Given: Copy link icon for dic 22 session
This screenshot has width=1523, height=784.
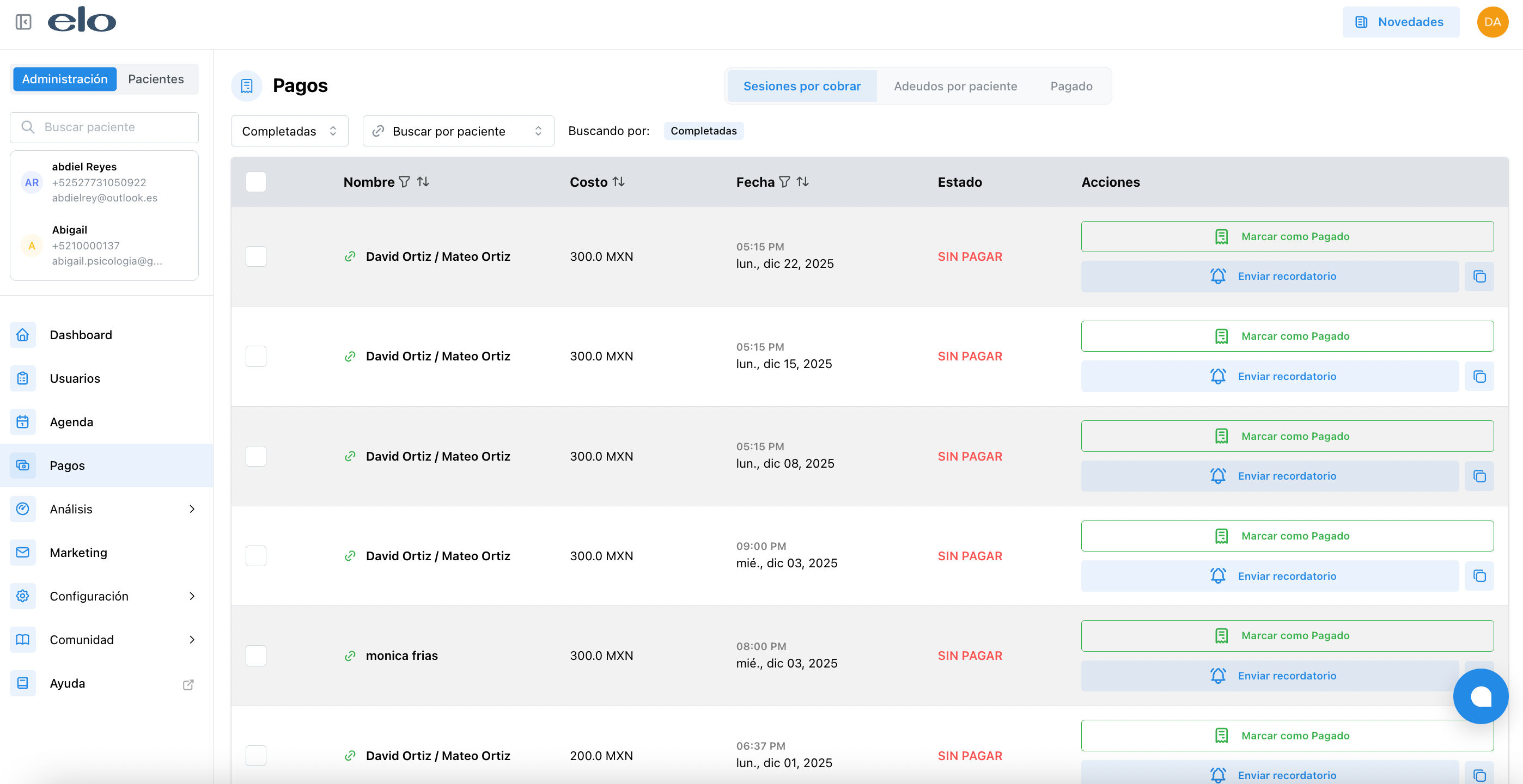Looking at the screenshot, I should tap(1479, 277).
